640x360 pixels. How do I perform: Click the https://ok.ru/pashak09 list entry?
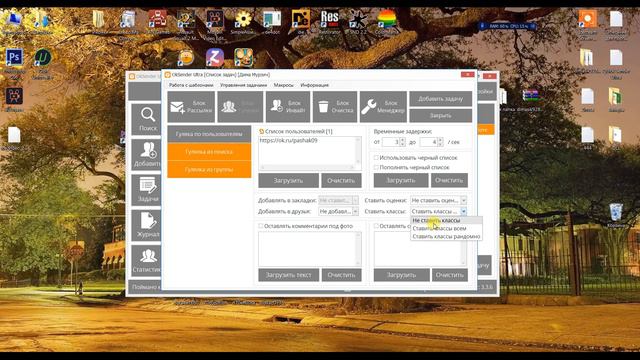[x=289, y=140]
